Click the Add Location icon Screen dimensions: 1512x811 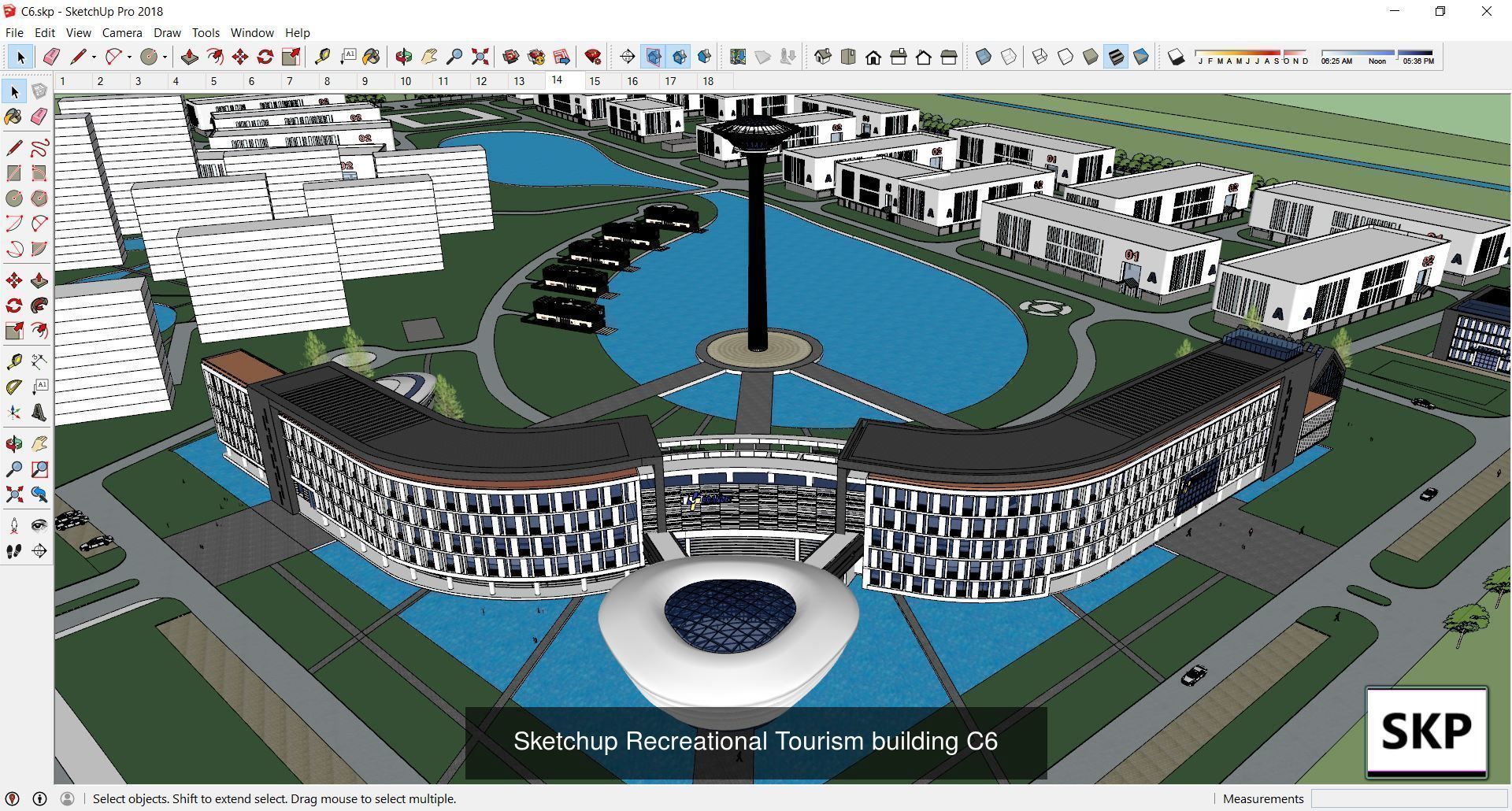(x=738, y=57)
